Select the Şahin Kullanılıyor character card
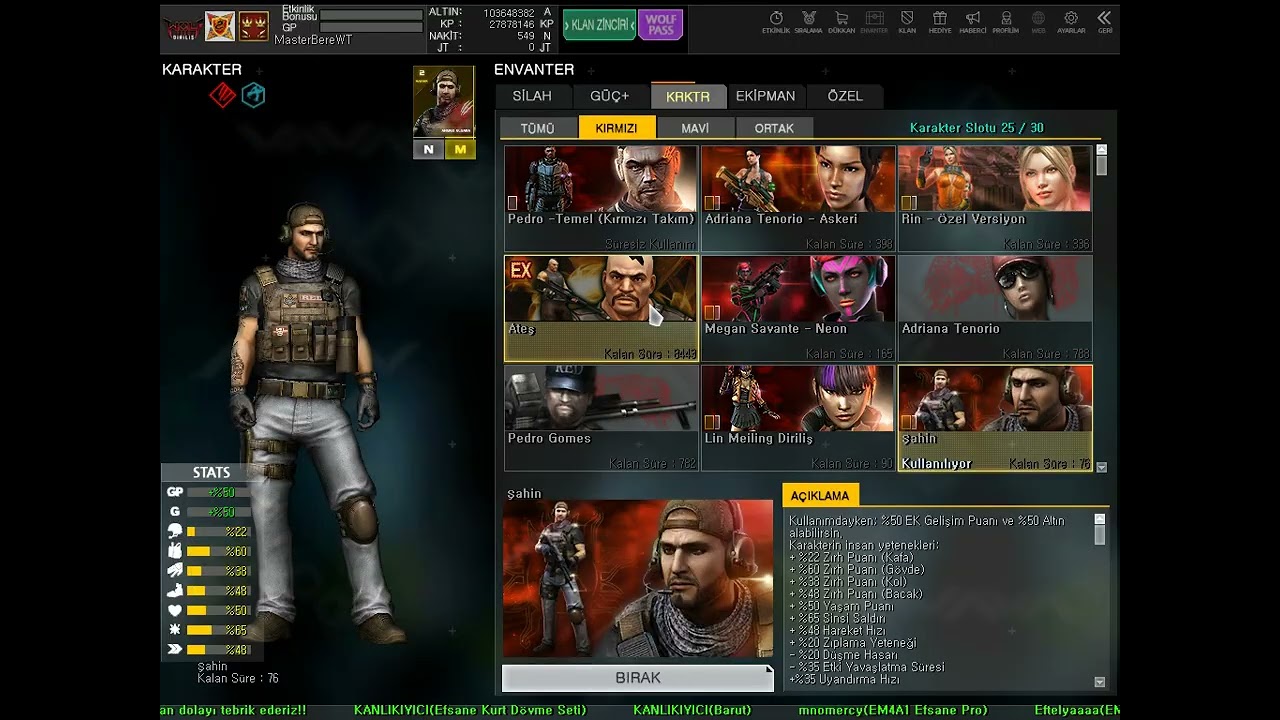The image size is (1280, 720). pyautogui.click(x=995, y=418)
